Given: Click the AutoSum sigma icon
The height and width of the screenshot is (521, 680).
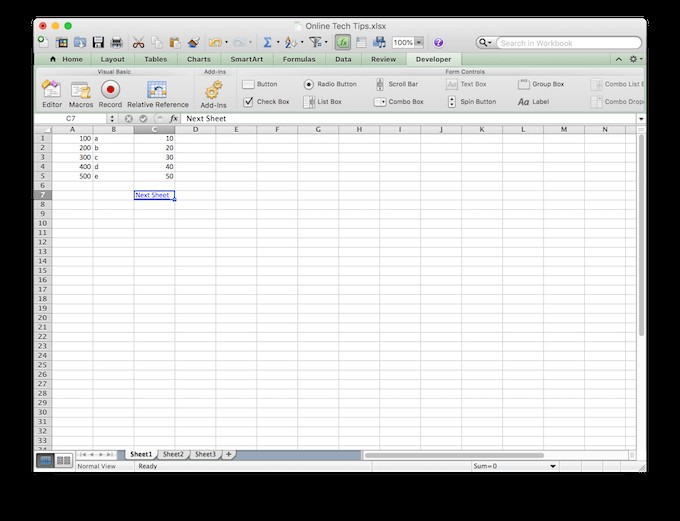Looking at the screenshot, I should 268,43.
